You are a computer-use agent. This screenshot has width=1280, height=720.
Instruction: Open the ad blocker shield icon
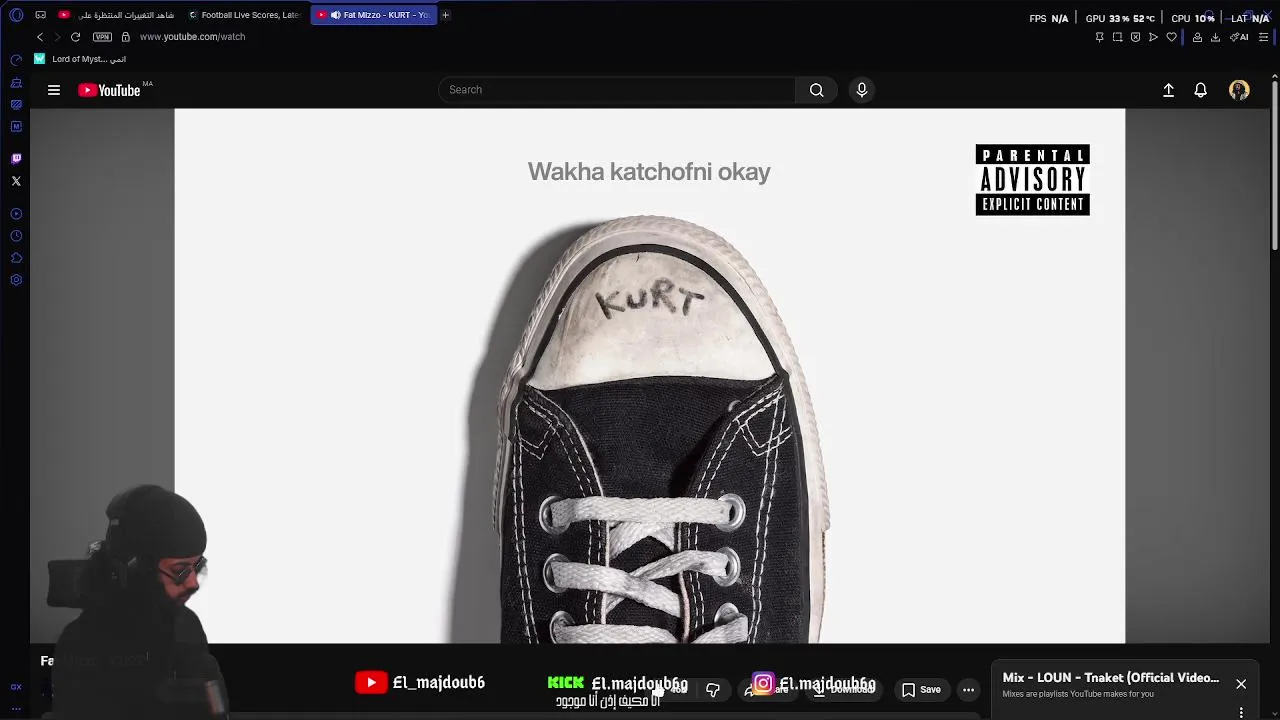coord(1135,37)
